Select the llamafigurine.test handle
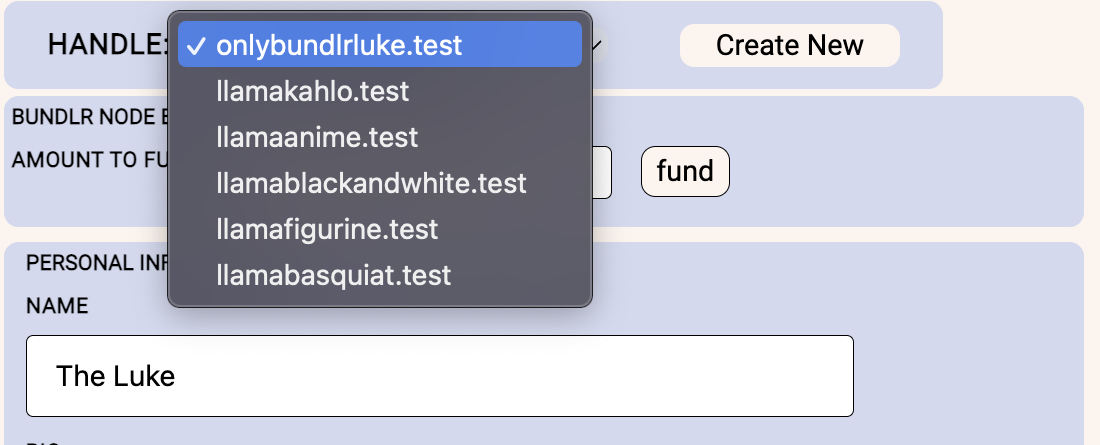 click(x=327, y=229)
